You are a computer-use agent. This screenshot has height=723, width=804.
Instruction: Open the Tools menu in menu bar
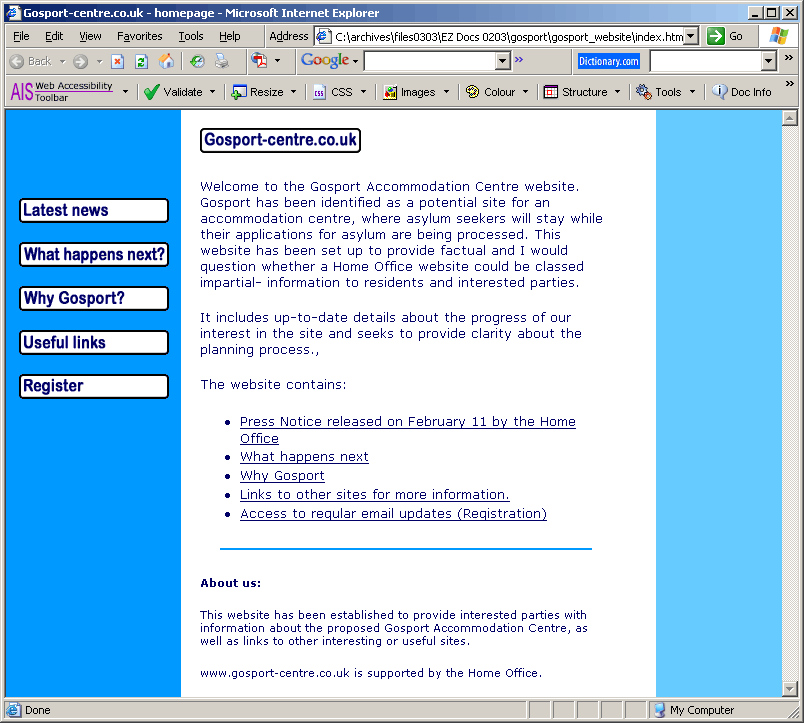click(x=191, y=36)
